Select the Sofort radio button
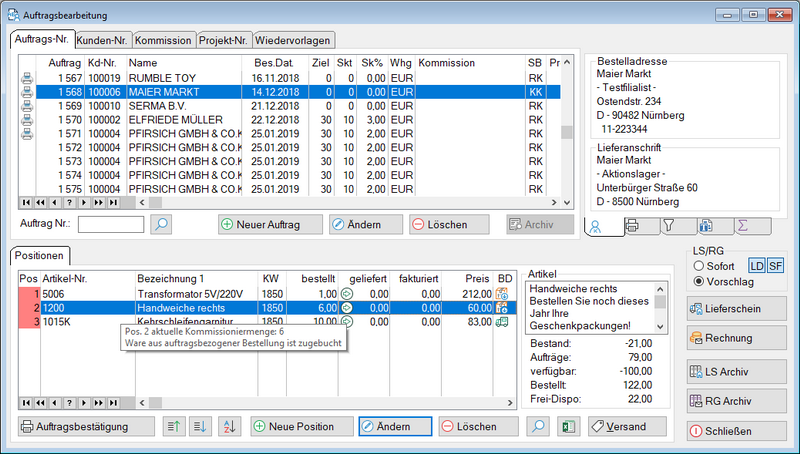The image size is (800, 454). [697, 265]
